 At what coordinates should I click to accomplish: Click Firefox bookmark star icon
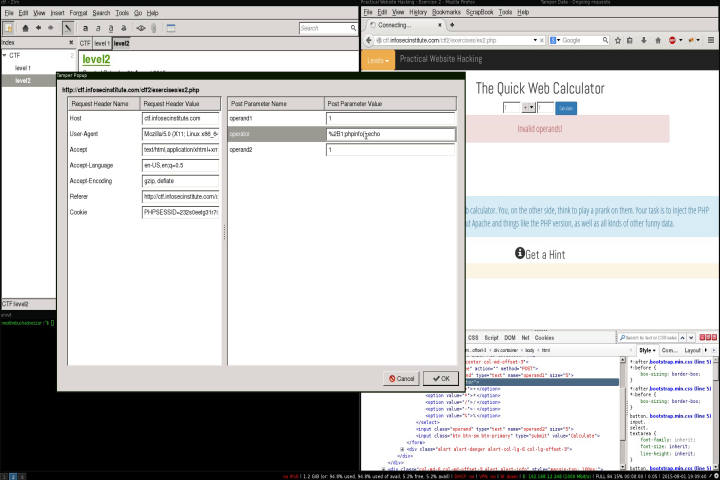tap(618, 40)
